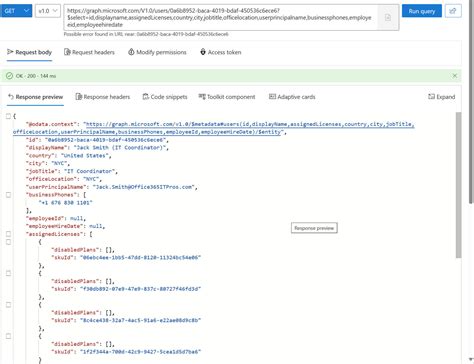Open the v1.0 version dropdown
The width and height of the screenshot is (474, 364).
click(48, 11)
